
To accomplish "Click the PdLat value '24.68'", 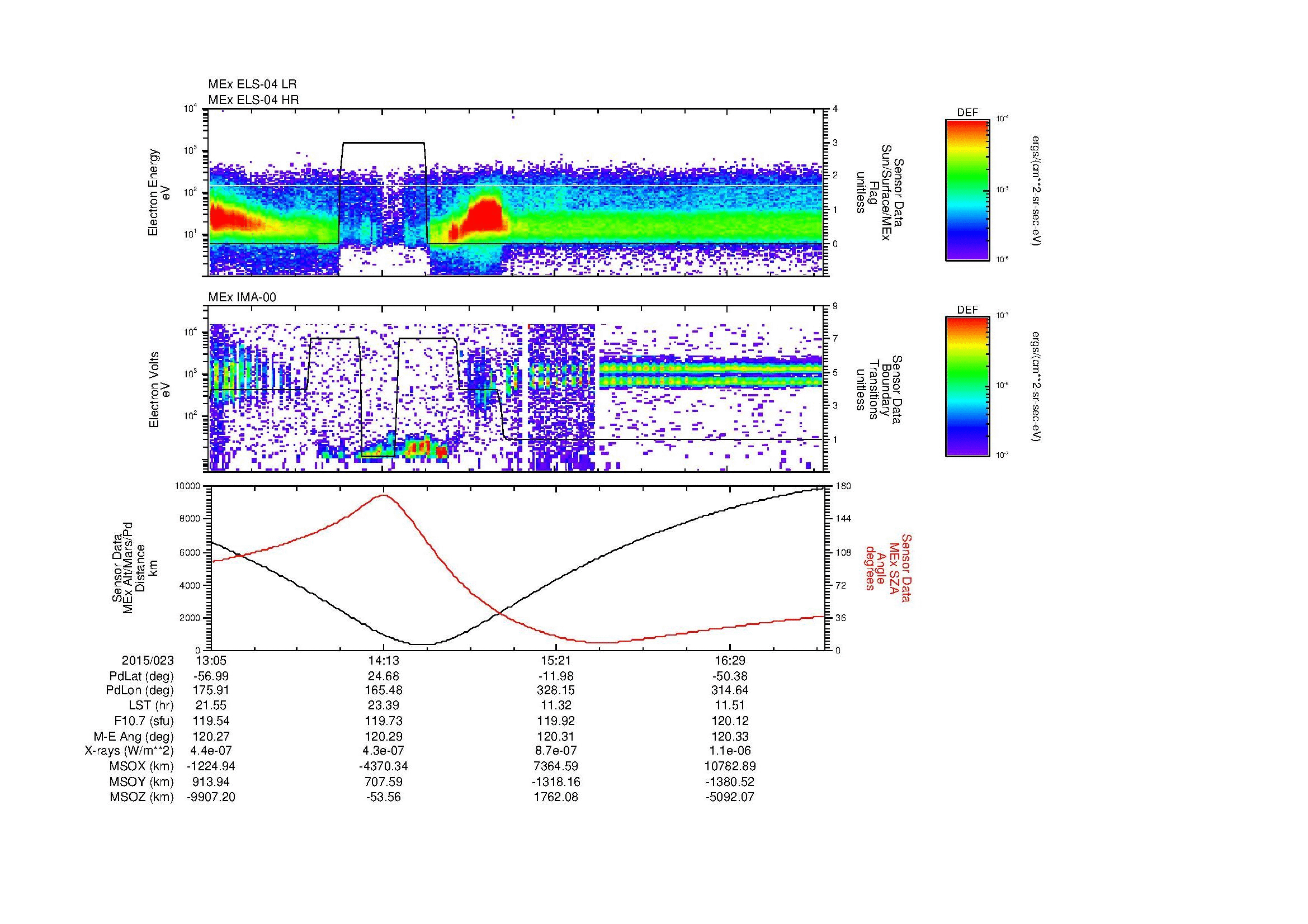I will 384,676.
